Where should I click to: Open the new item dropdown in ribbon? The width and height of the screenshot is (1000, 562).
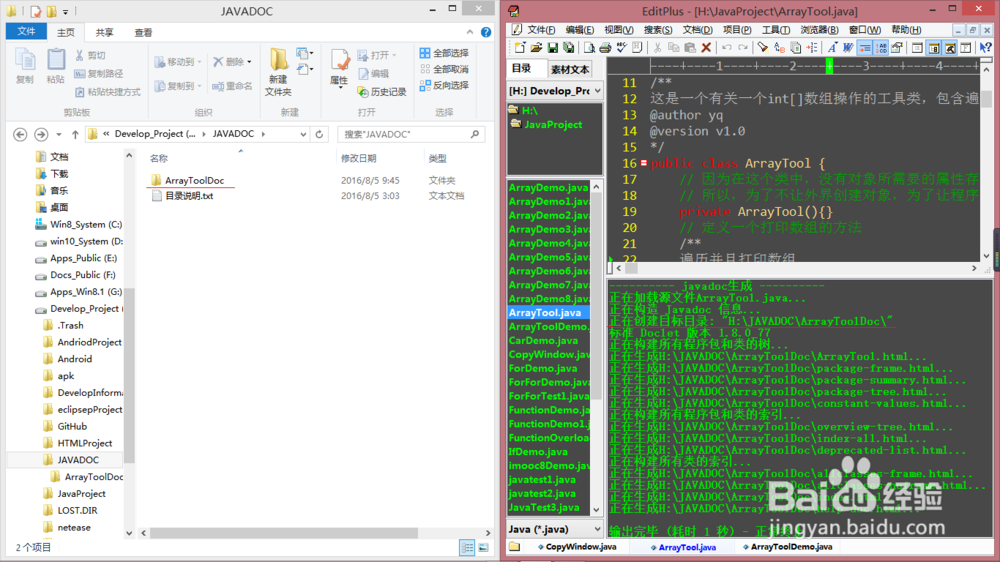pos(304,53)
